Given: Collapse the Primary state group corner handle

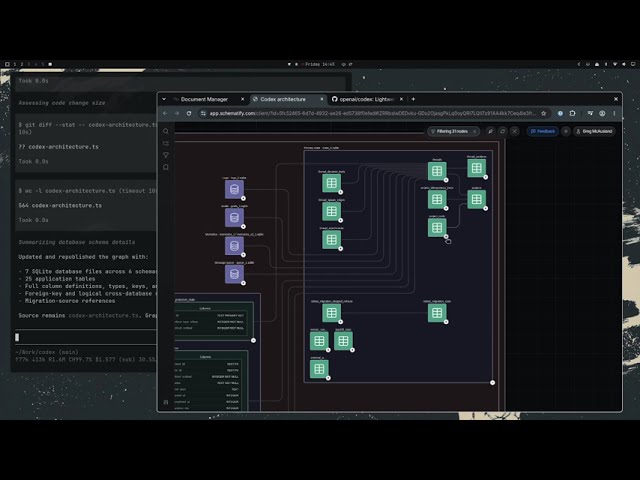Looking at the screenshot, I should pos(493,382).
